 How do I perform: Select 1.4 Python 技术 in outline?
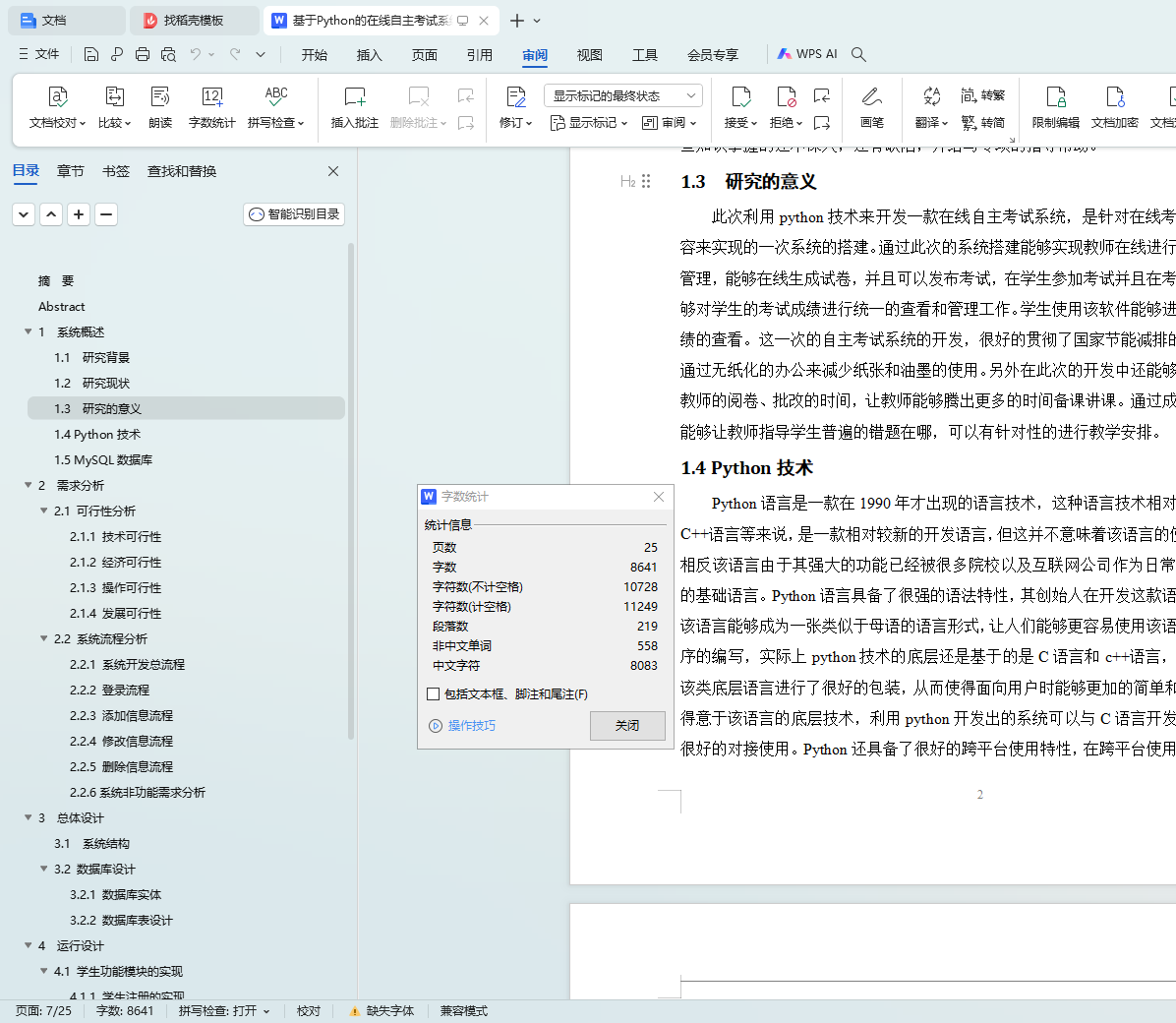tap(186, 434)
